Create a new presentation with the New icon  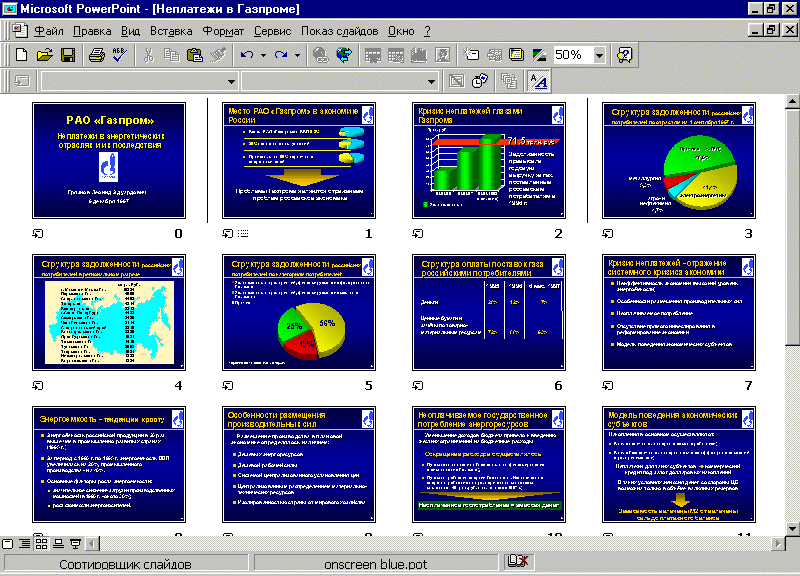coord(21,55)
